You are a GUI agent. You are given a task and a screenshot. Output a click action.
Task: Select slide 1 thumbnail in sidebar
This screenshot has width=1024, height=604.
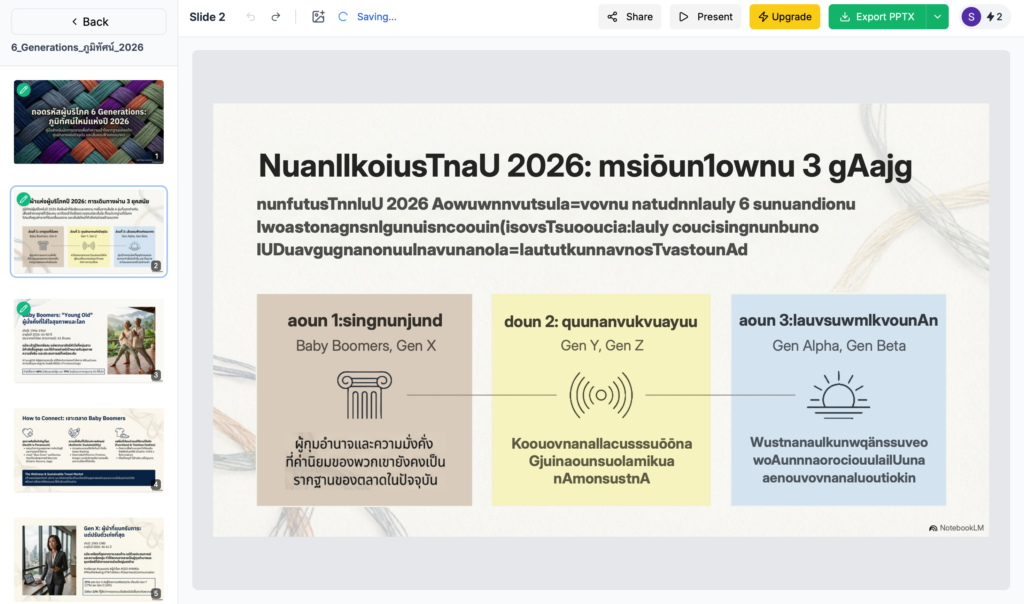pyautogui.click(x=89, y=122)
